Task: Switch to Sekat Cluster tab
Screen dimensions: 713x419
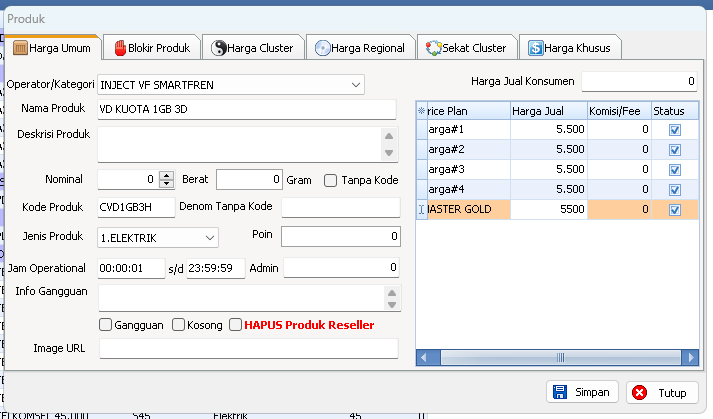Action: tap(467, 48)
